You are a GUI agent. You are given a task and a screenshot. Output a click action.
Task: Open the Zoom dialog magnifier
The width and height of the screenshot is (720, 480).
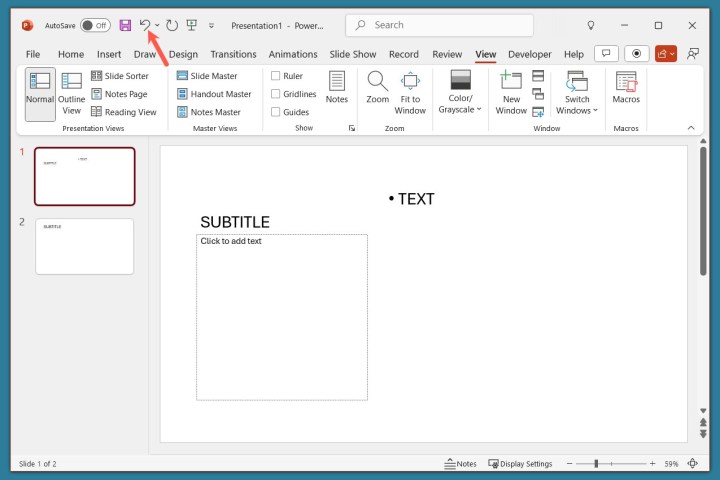click(x=377, y=87)
